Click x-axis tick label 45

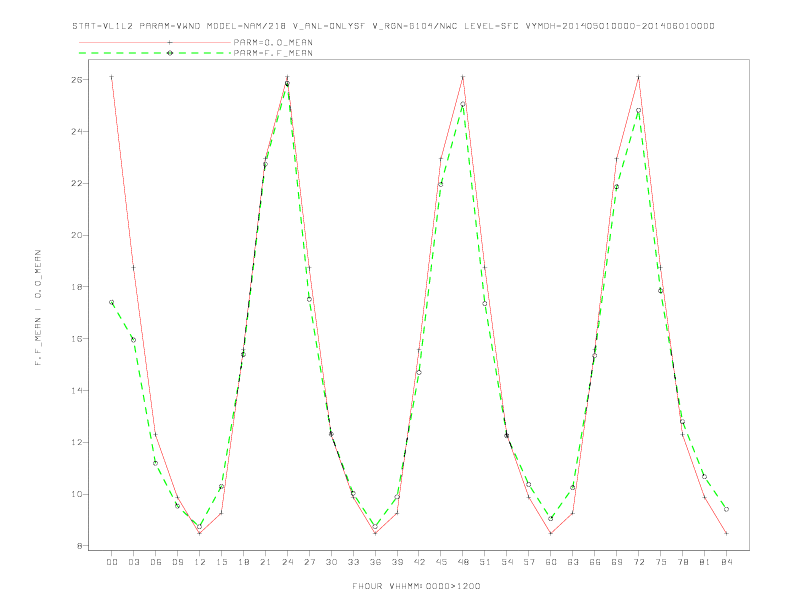[441, 562]
